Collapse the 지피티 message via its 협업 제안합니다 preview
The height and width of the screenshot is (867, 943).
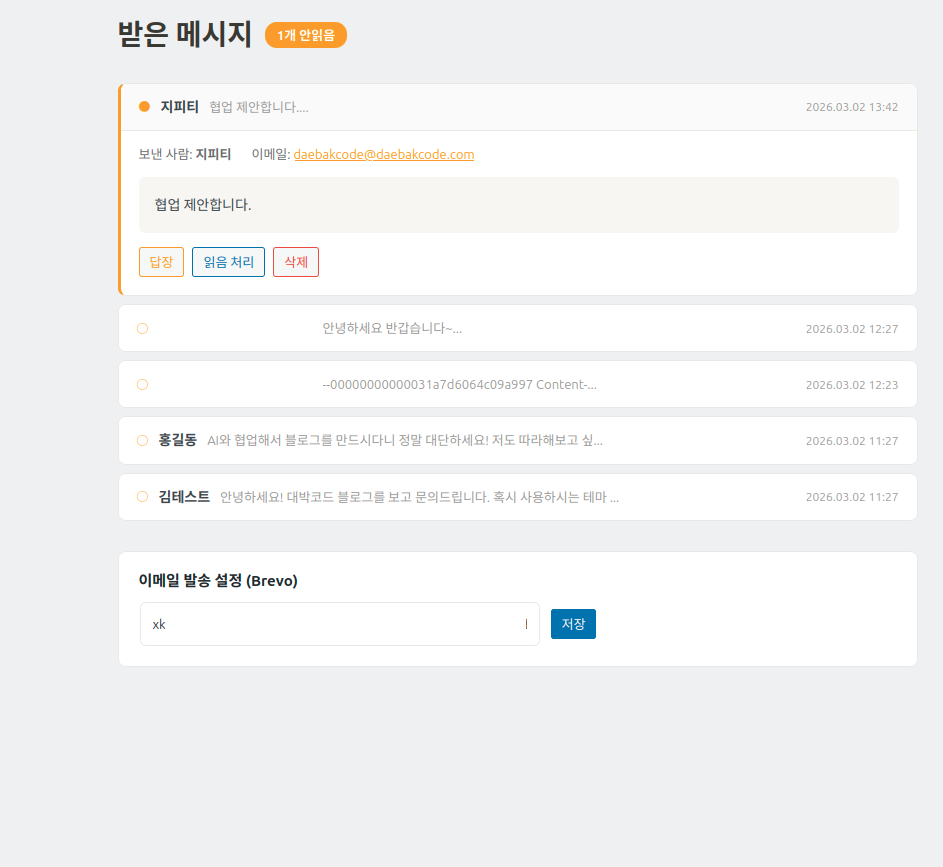click(x=259, y=107)
